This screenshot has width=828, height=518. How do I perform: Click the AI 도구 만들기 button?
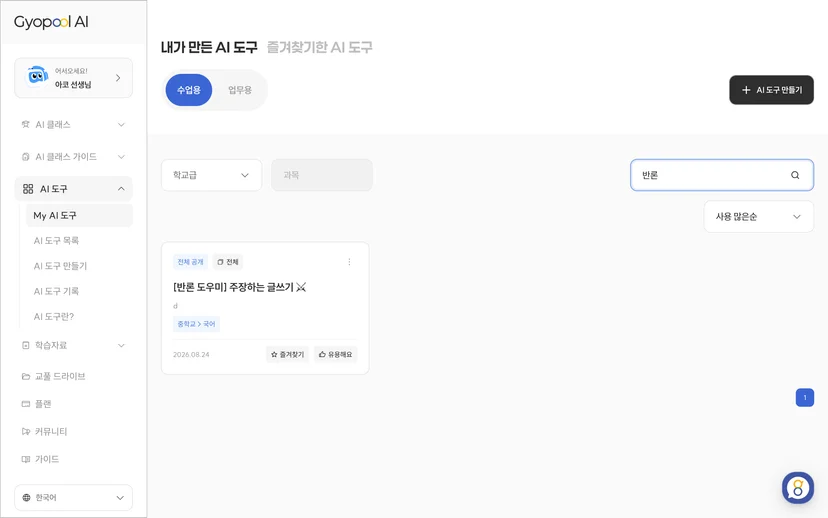771,90
